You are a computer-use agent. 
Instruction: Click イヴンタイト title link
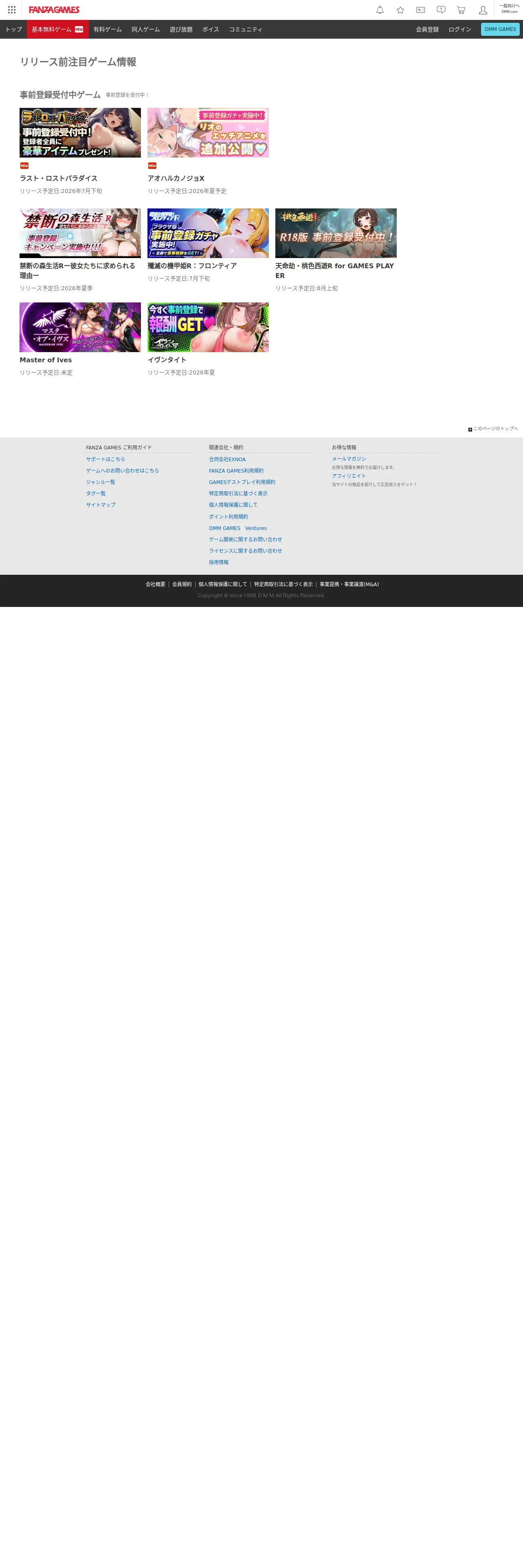[167, 360]
